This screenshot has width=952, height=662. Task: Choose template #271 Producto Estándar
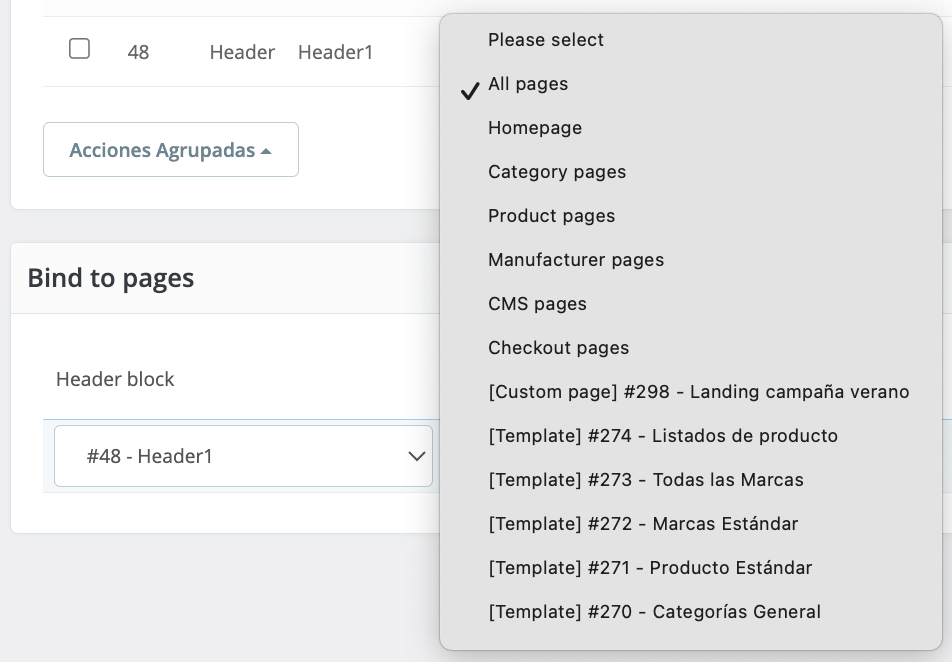click(x=650, y=568)
